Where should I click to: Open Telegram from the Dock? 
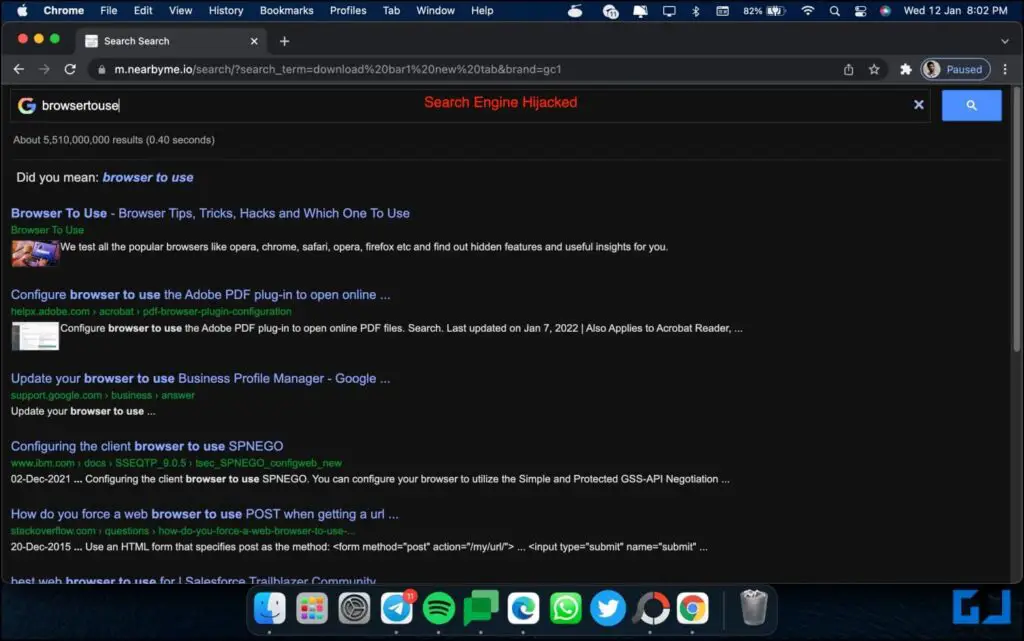click(x=397, y=608)
